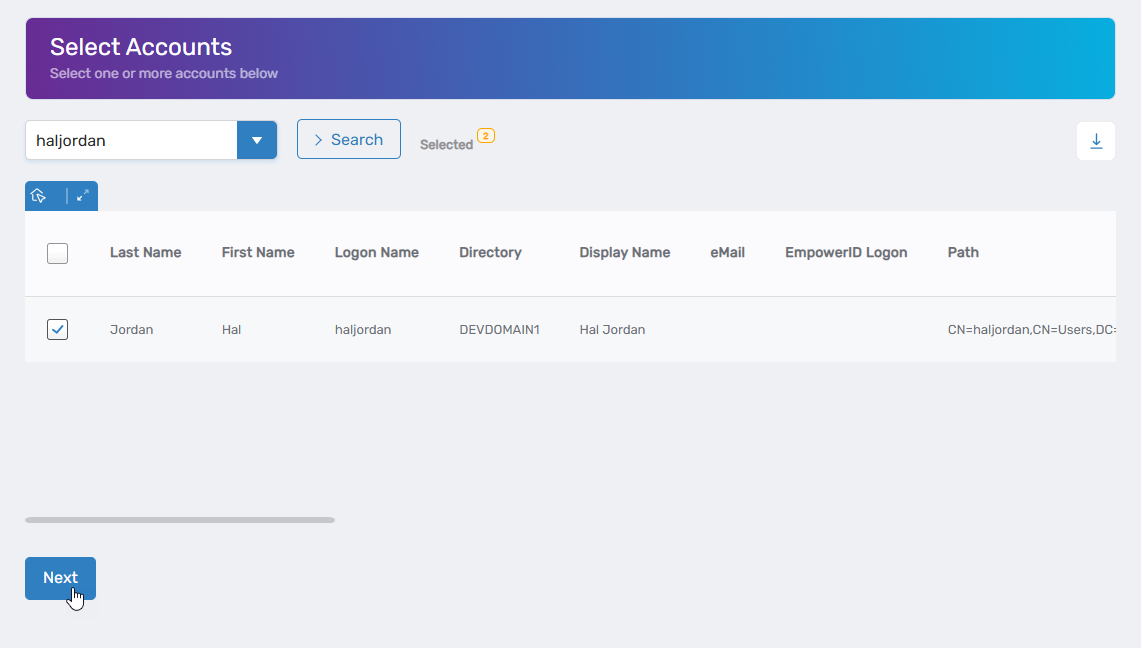The image size is (1141, 648).
Task: Open the search dropdown arrow
Action: (x=257, y=140)
